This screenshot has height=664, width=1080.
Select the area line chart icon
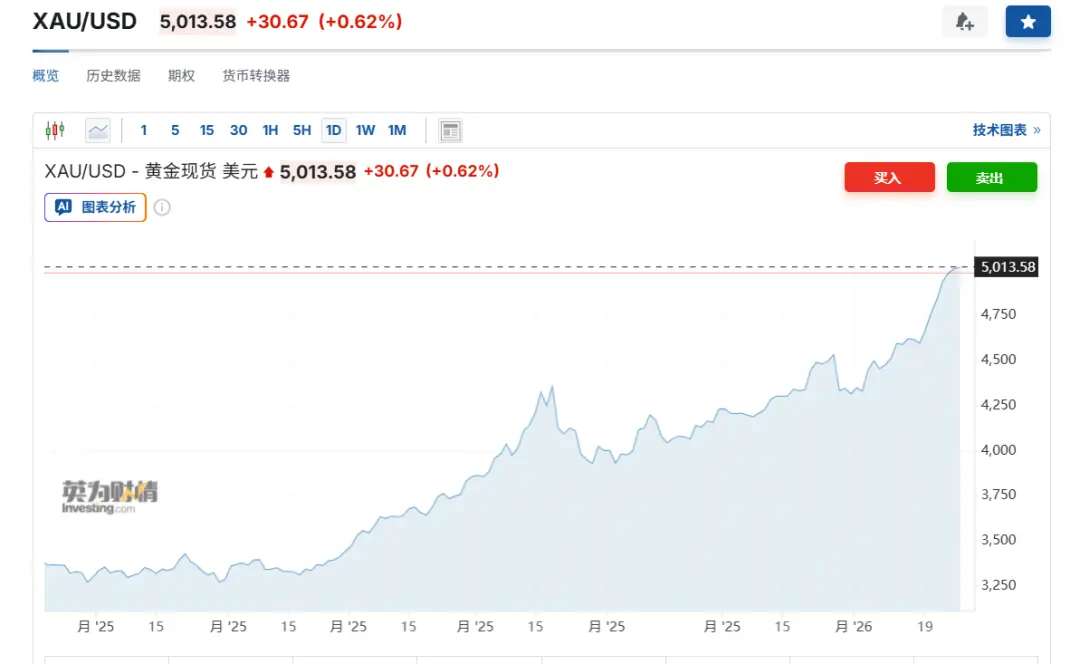point(98,130)
